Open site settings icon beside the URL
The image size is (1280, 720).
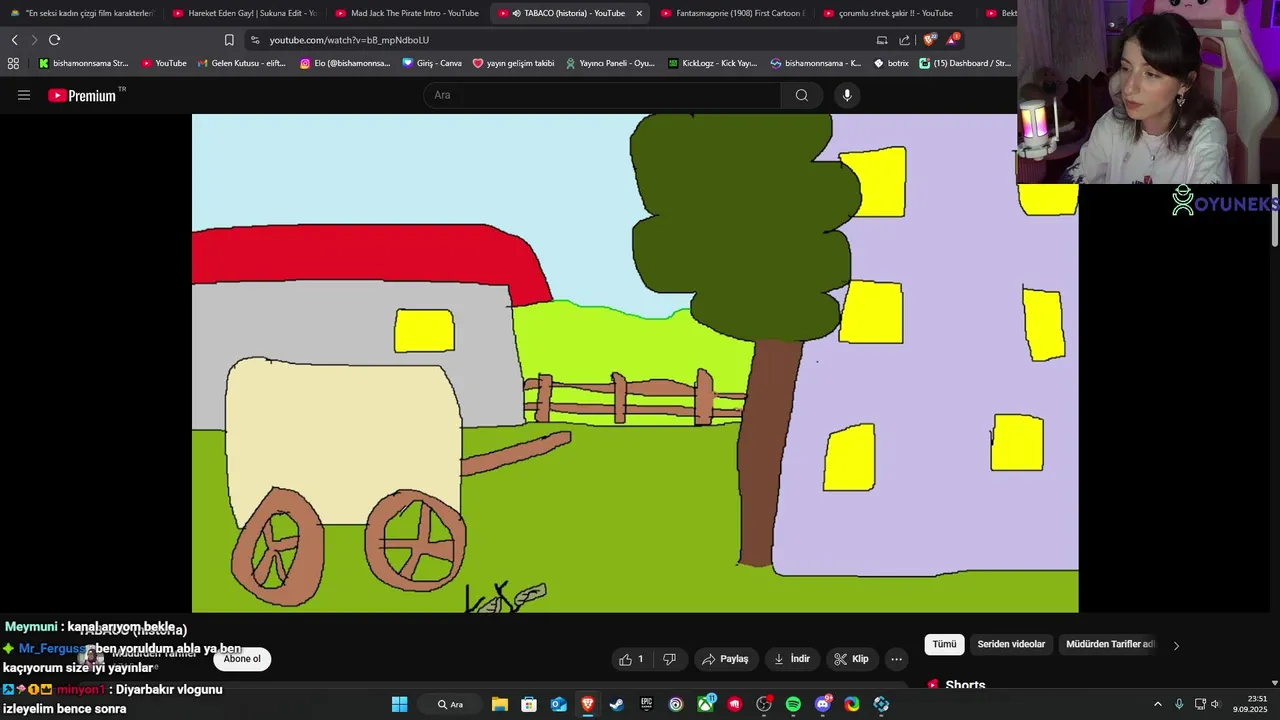(255, 40)
